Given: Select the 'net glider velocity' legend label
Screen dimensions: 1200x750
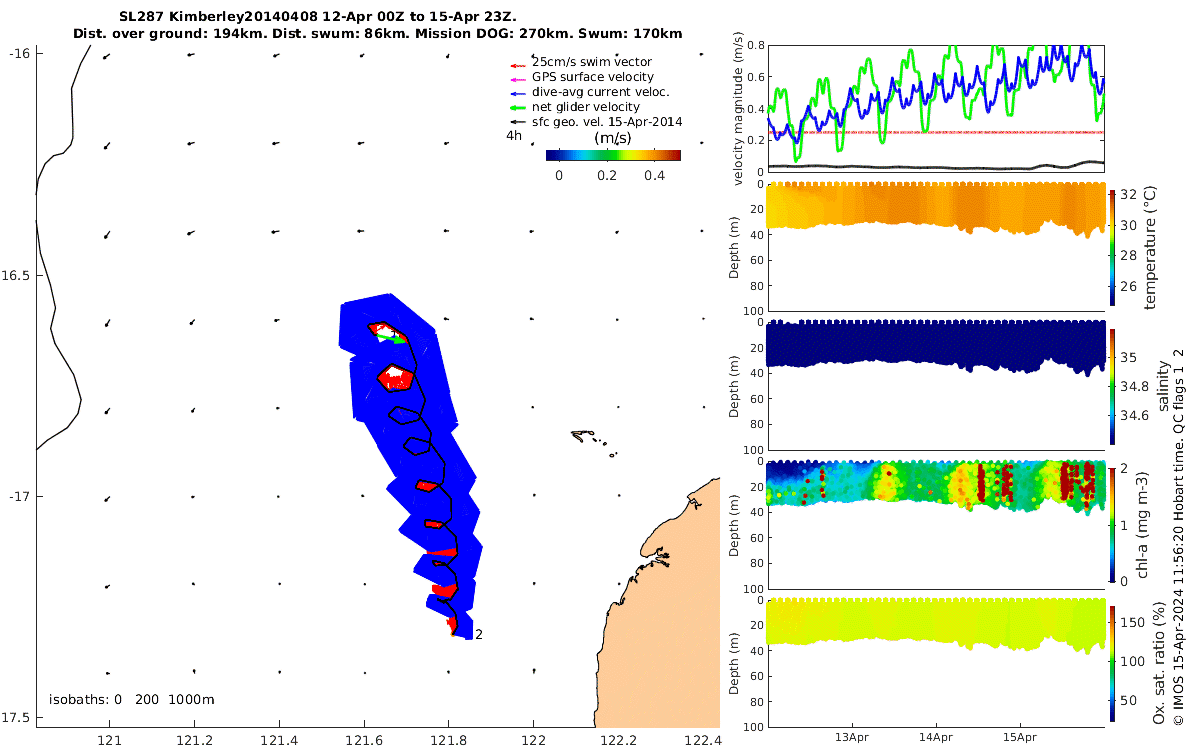Looking at the screenshot, I should (585, 107).
